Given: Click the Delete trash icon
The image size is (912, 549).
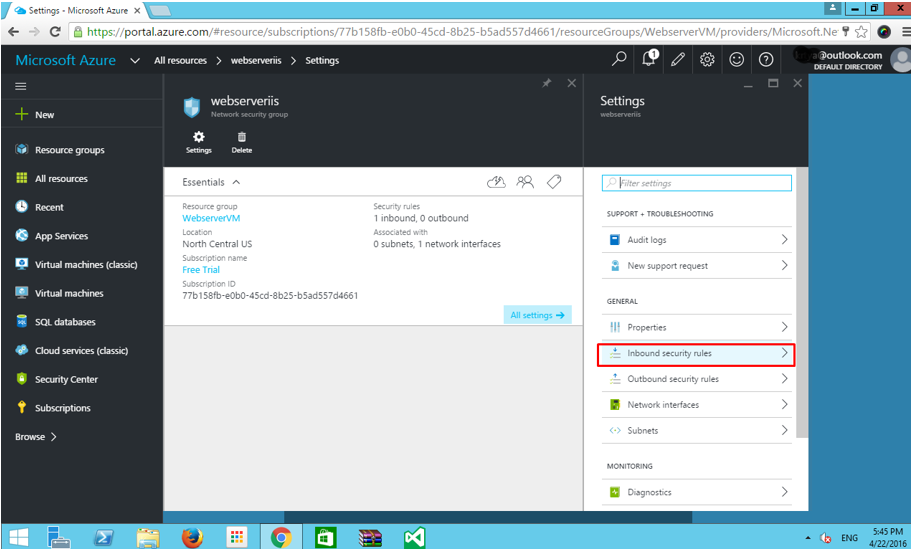Looking at the screenshot, I should [241, 142].
